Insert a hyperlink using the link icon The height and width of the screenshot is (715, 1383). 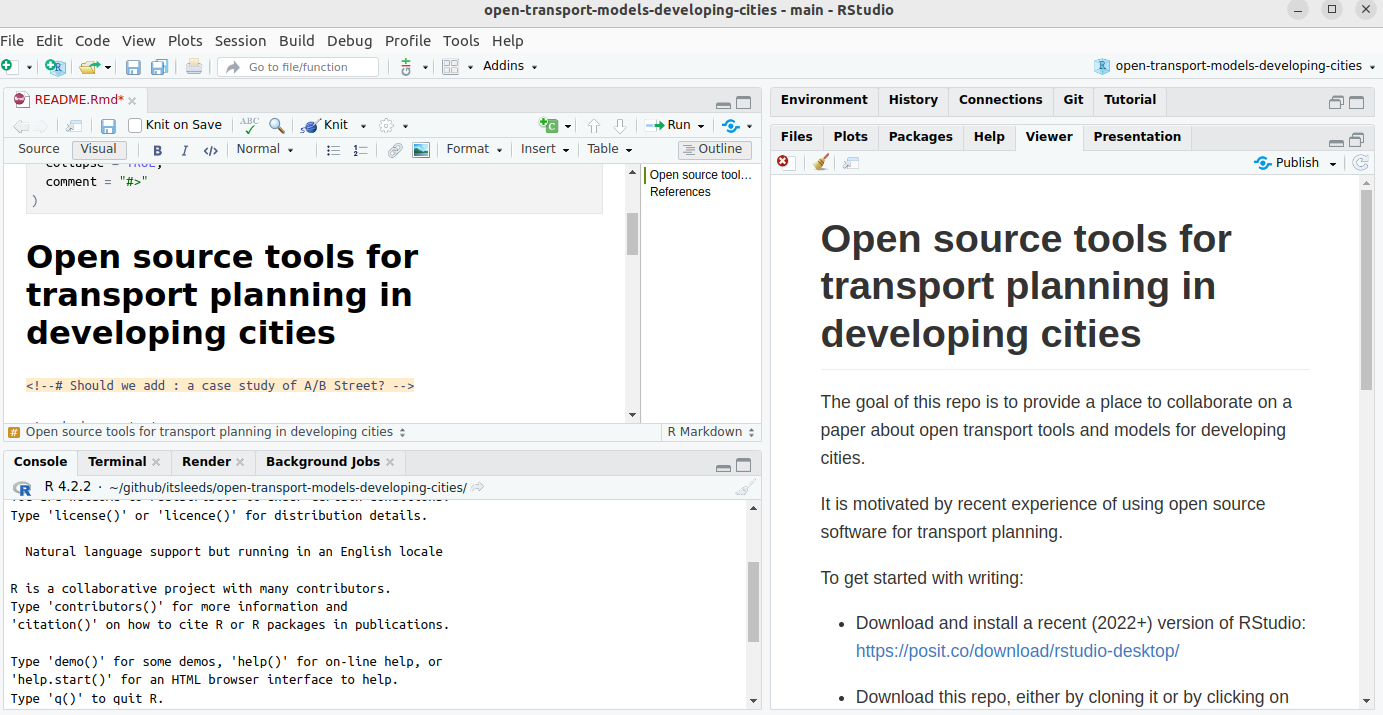click(x=394, y=149)
